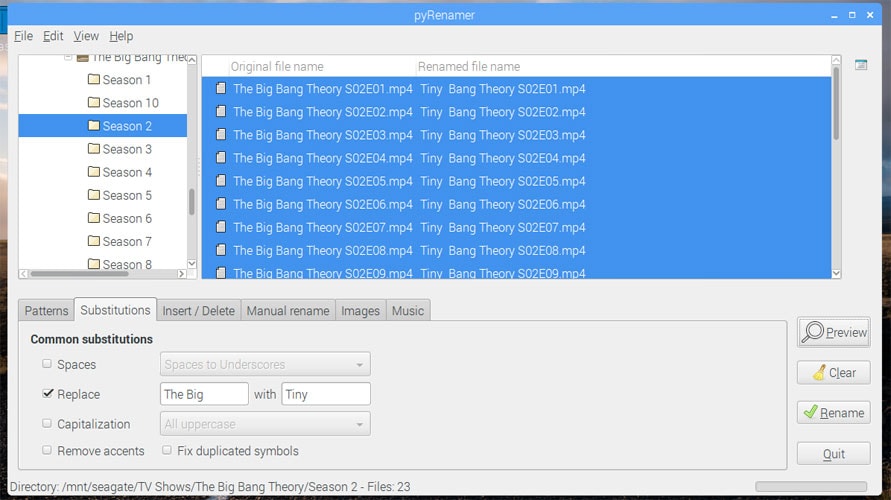
Task: Switch to the Music tab
Action: click(x=407, y=311)
